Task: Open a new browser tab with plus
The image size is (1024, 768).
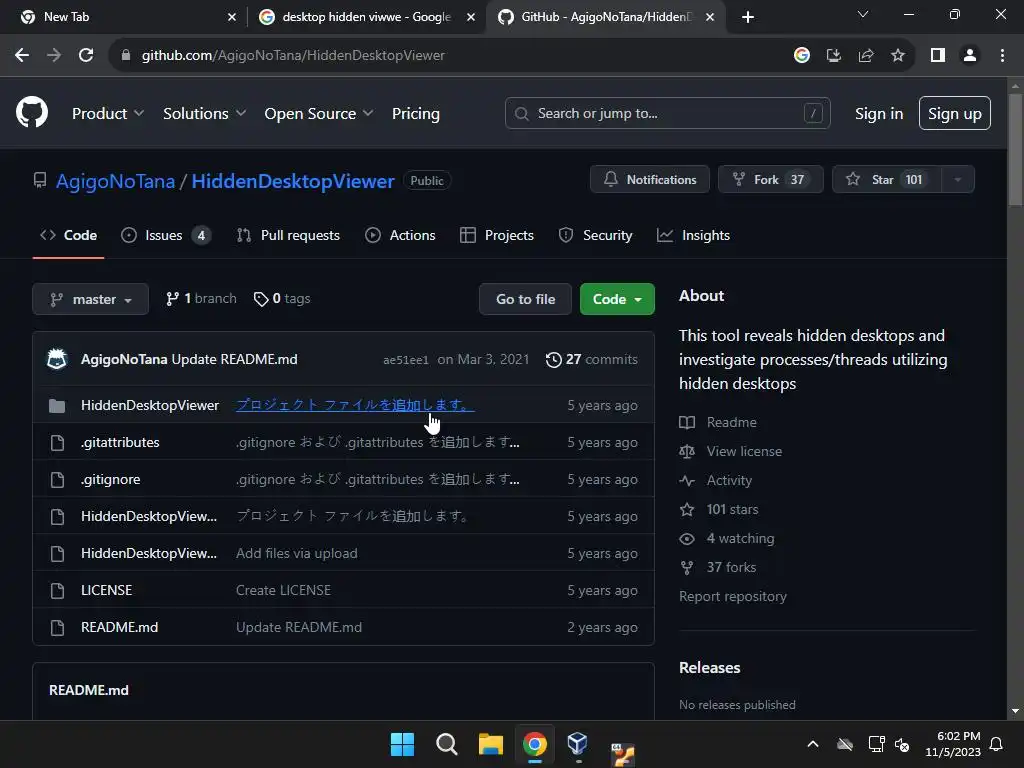Action: coord(748,17)
